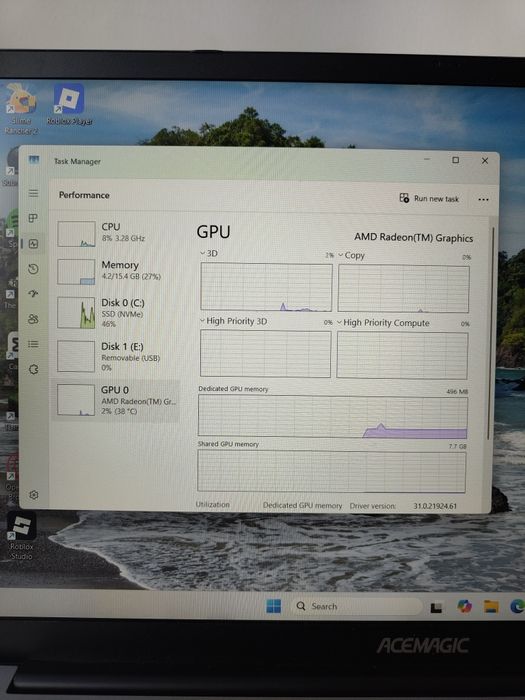Select the GPU 0 entry

pos(117,400)
